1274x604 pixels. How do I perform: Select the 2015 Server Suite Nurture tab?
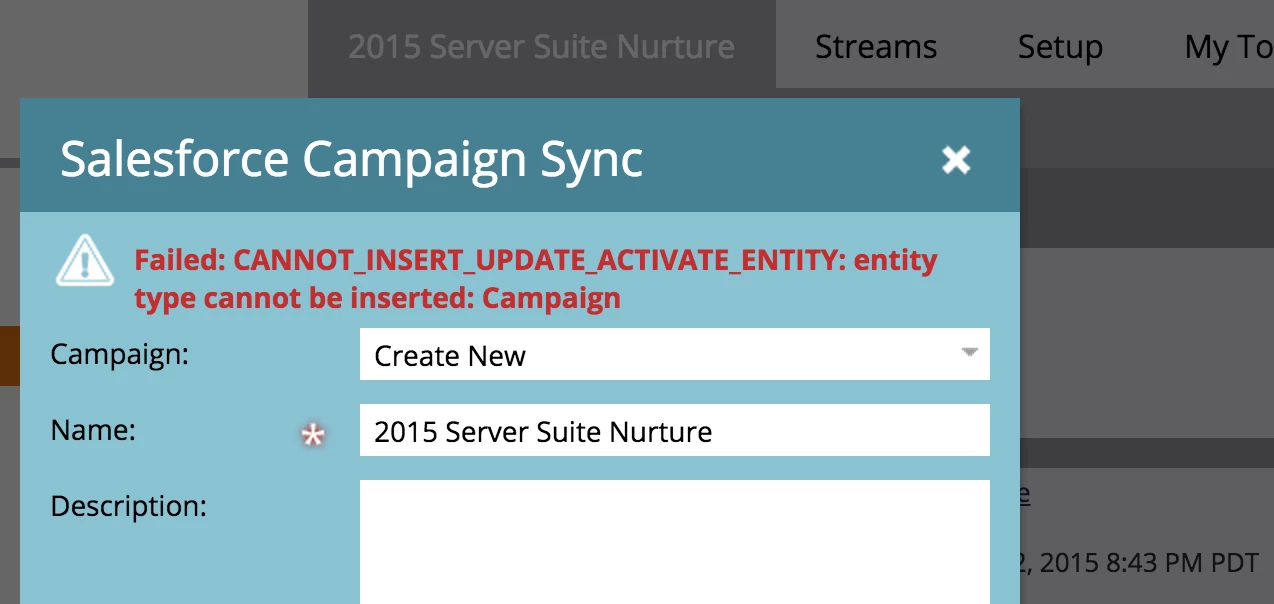(541, 47)
